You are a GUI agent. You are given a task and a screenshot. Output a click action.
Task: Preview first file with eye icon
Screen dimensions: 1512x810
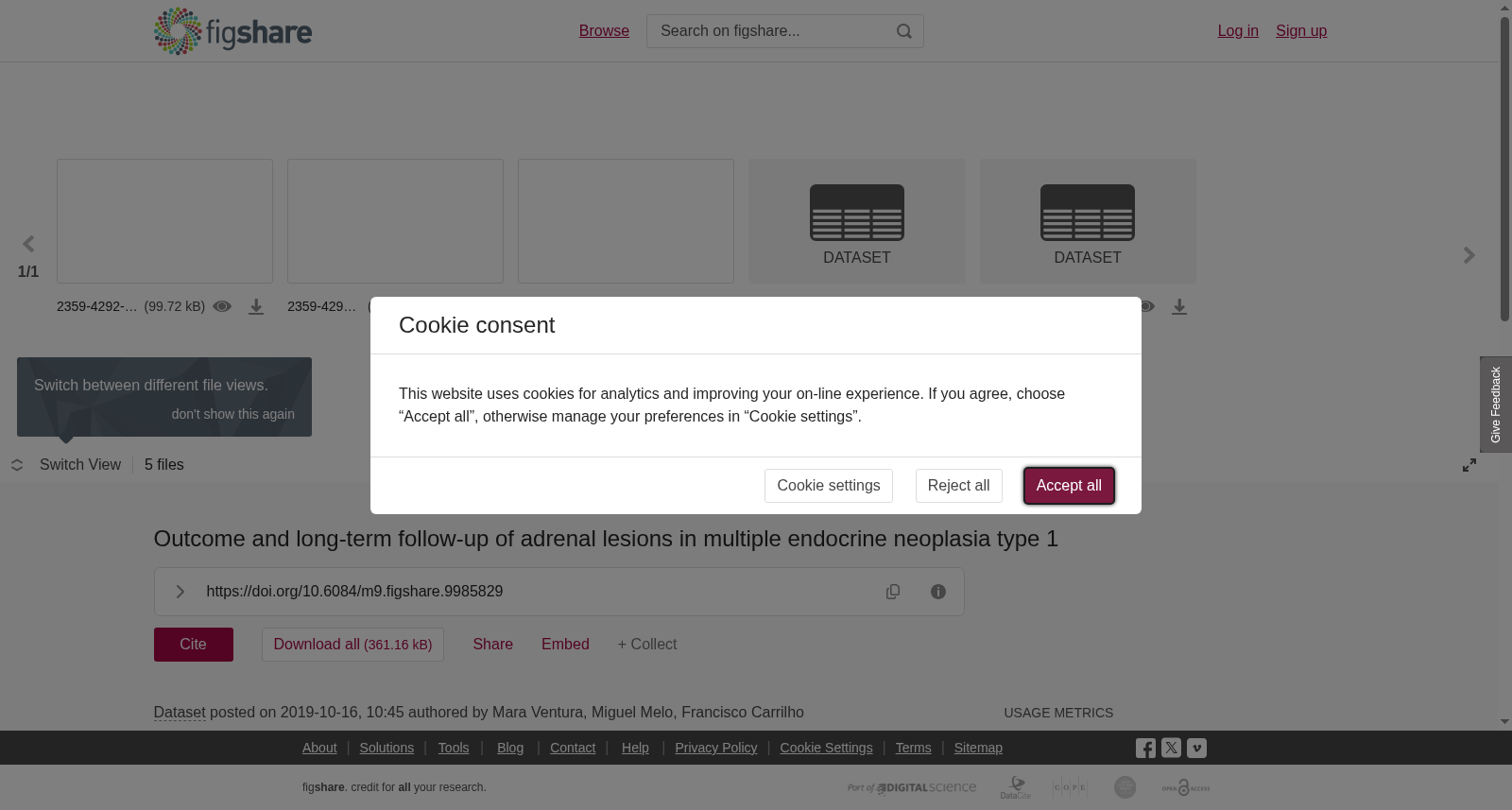pos(222,306)
